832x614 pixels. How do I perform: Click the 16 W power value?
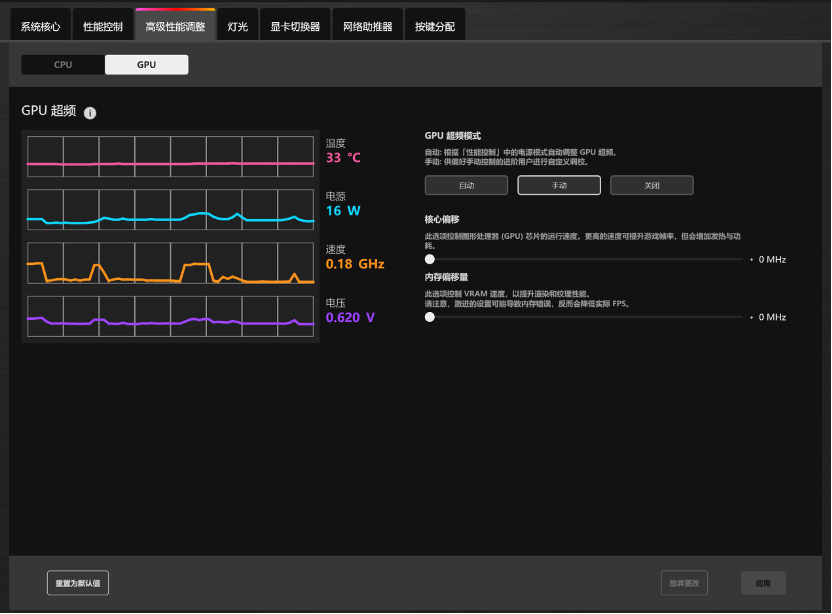click(x=343, y=211)
